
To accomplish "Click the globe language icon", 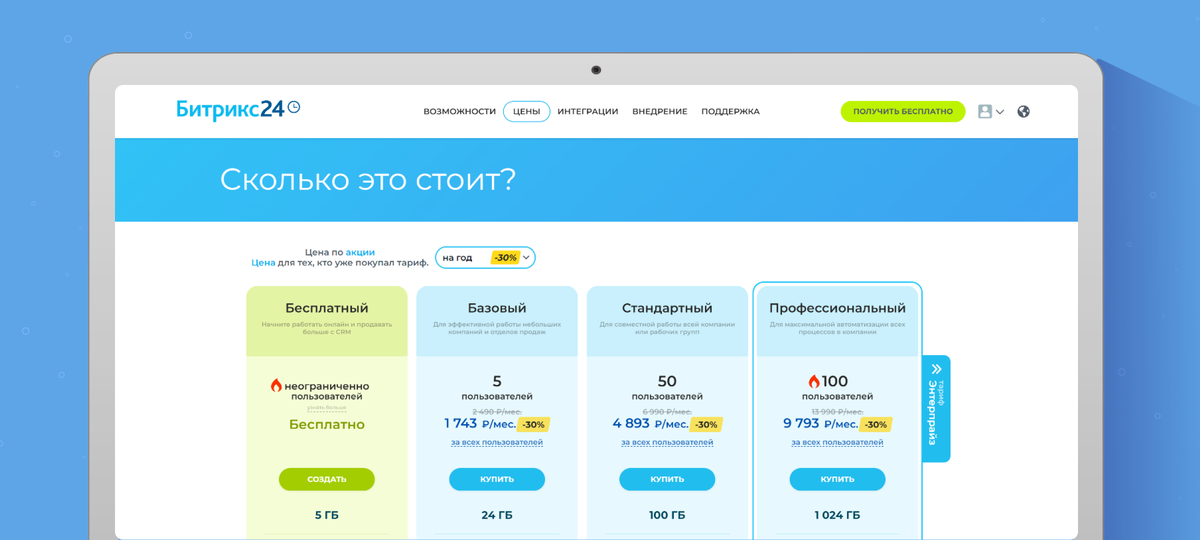I will (1023, 111).
